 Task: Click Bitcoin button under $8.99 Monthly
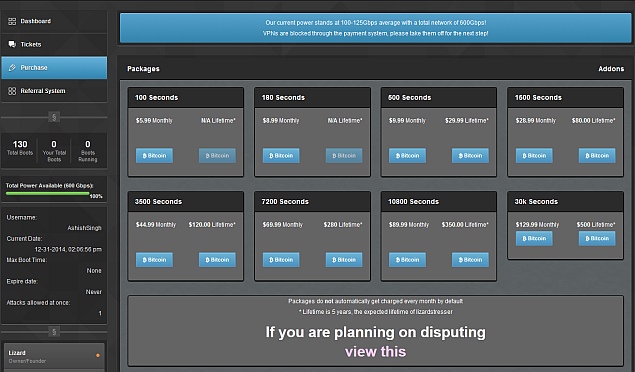pyautogui.click(x=281, y=155)
